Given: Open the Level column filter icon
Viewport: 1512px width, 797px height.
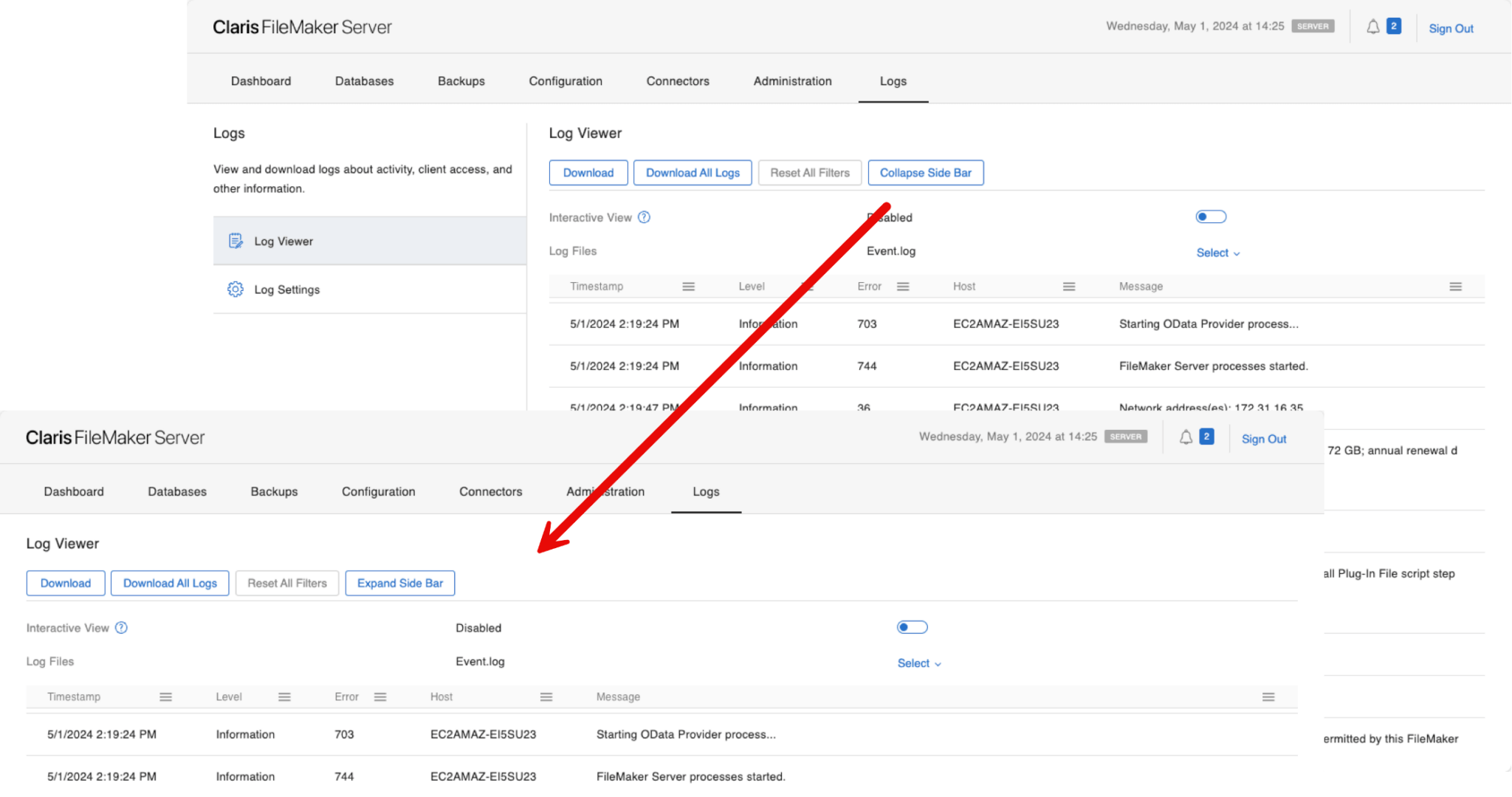Looking at the screenshot, I should [806, 287].
